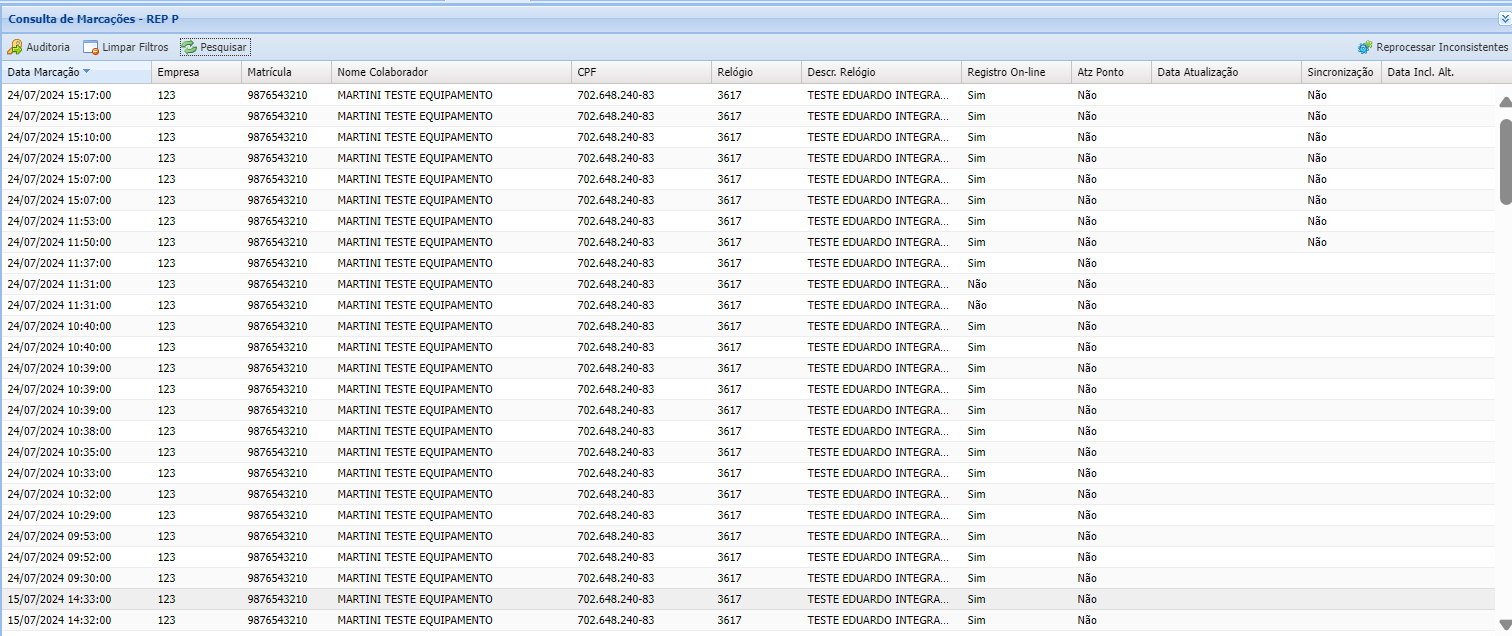Select the 24/07/2024 09:30:00 record
The width and height of the screenshot is (1512, 636).
750,578
